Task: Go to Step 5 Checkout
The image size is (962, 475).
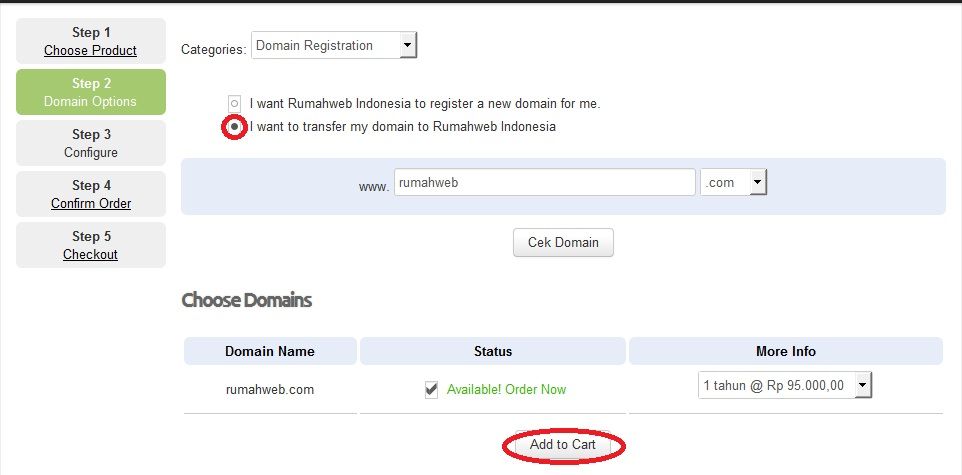Action: (91, 245)
